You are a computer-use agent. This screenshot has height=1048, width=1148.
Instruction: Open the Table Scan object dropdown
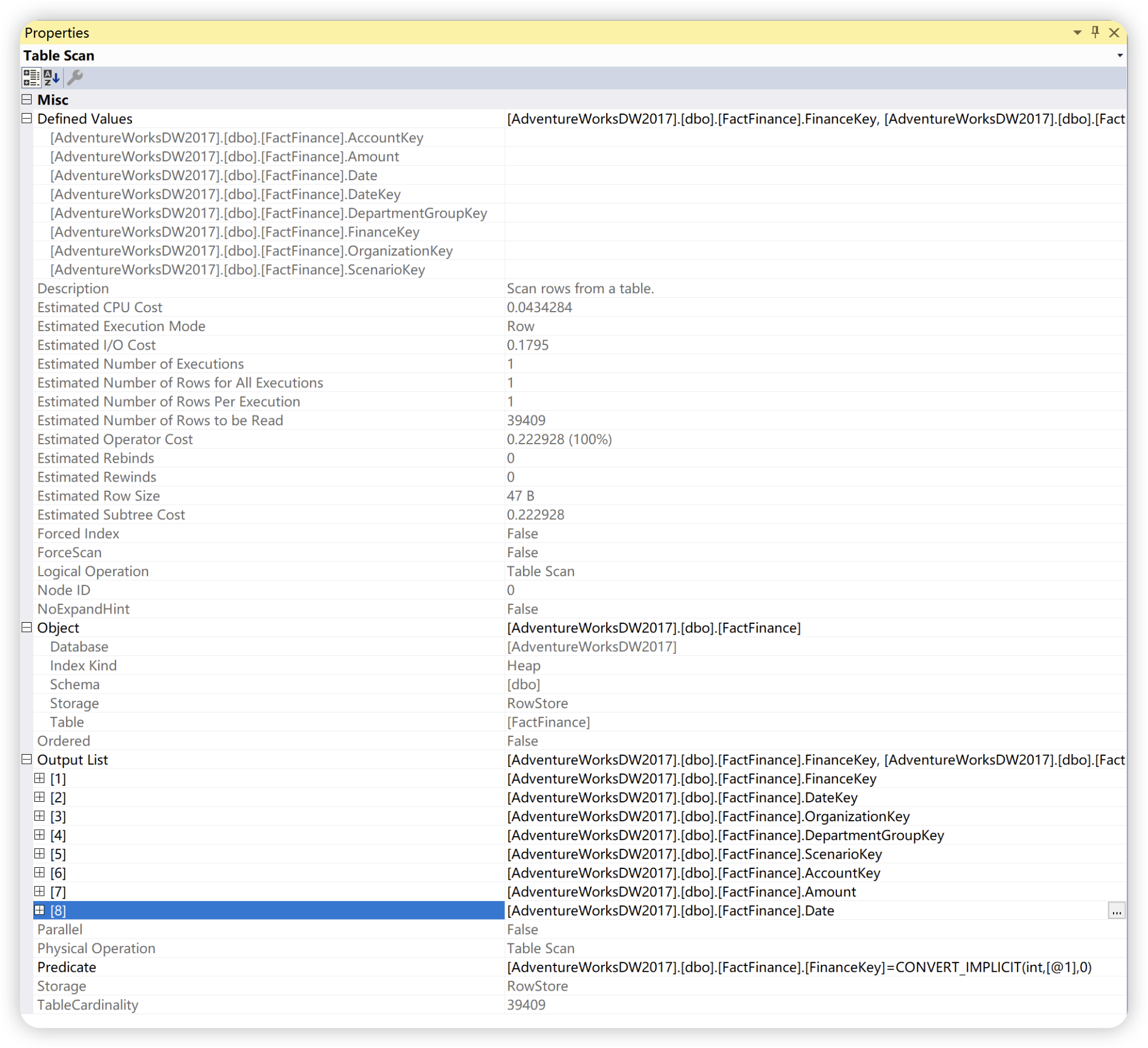tap(1119, 56)
